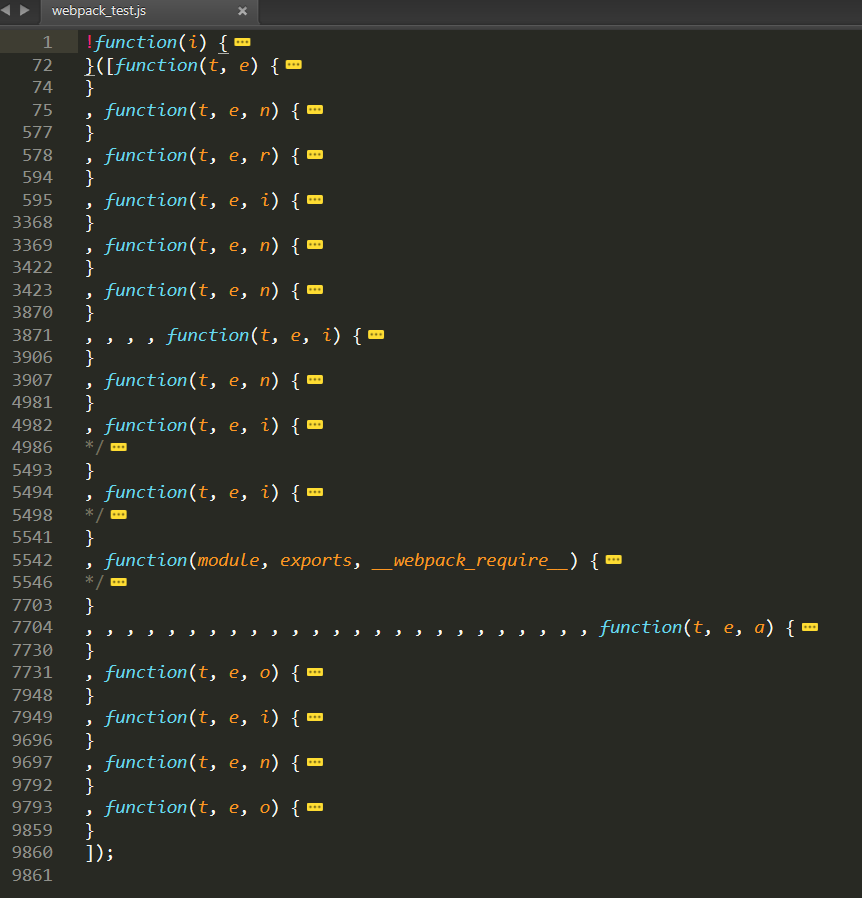Place cursor at closing ']);' on line 9860
The image size is (862, 898).
pyautogui.click(x=100, y=852)
